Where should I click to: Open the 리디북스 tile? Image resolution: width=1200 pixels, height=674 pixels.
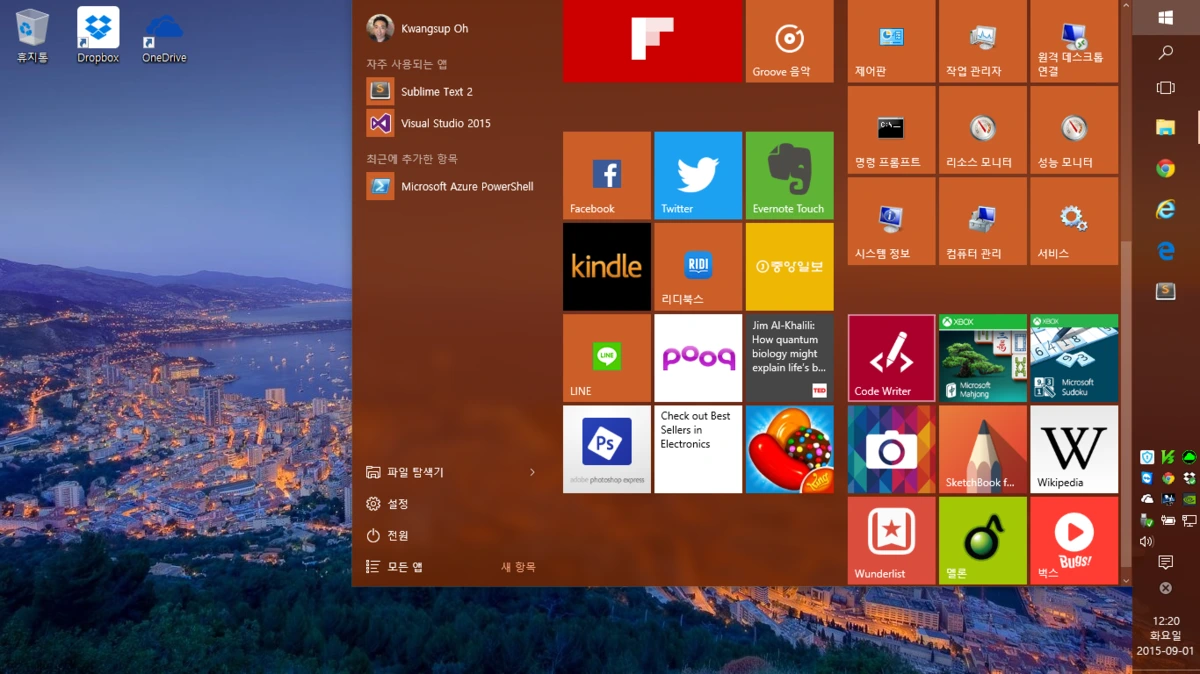pos(698,266)
